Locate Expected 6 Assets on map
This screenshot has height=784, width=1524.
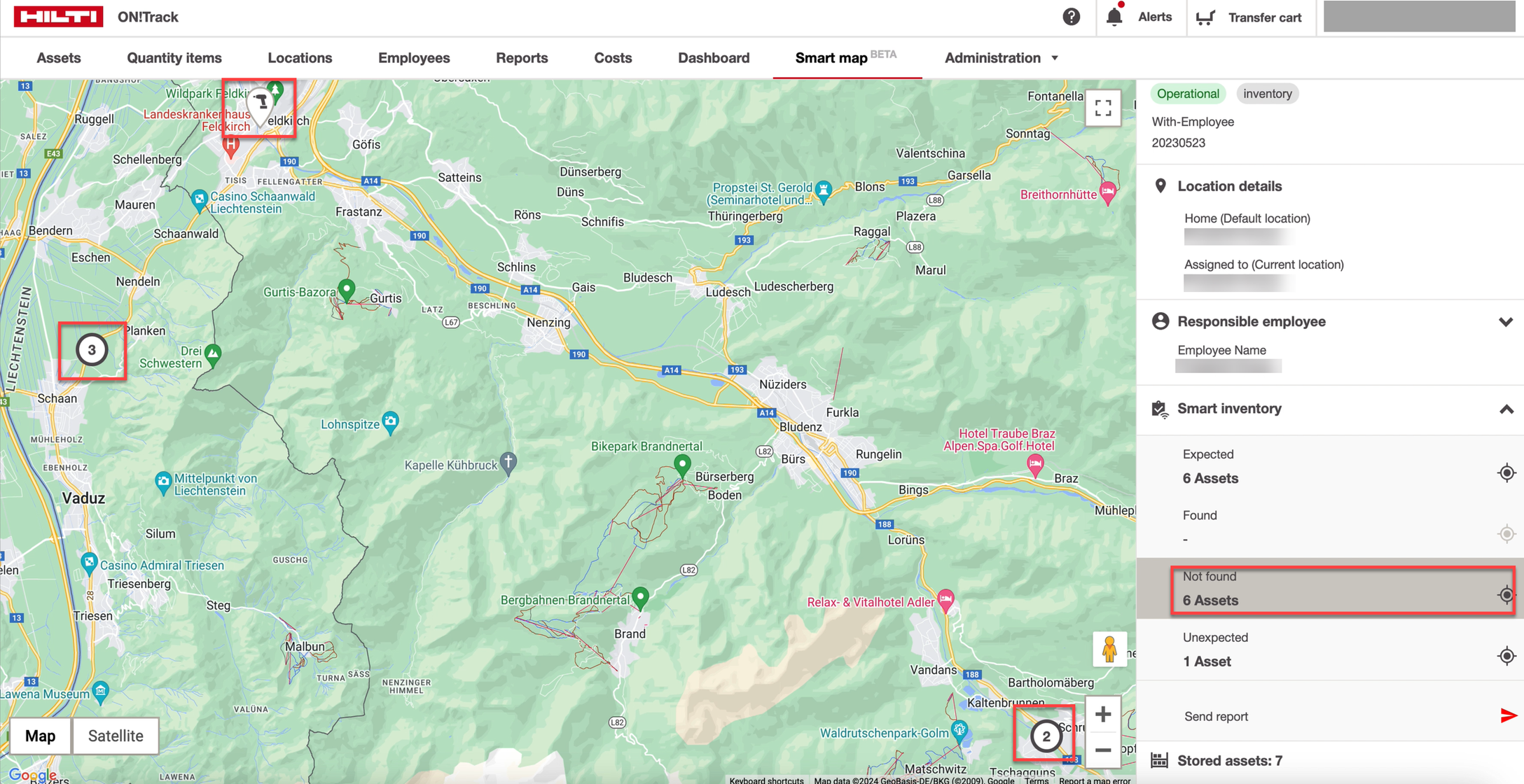point(1506,473)
